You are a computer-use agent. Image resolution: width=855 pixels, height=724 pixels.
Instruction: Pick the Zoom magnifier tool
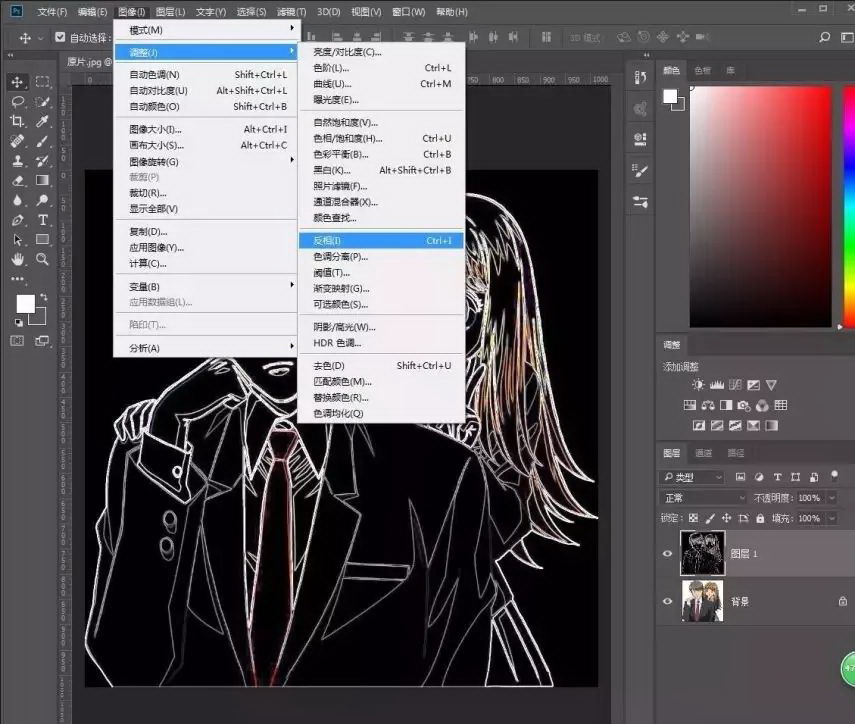tap(43, 259)
